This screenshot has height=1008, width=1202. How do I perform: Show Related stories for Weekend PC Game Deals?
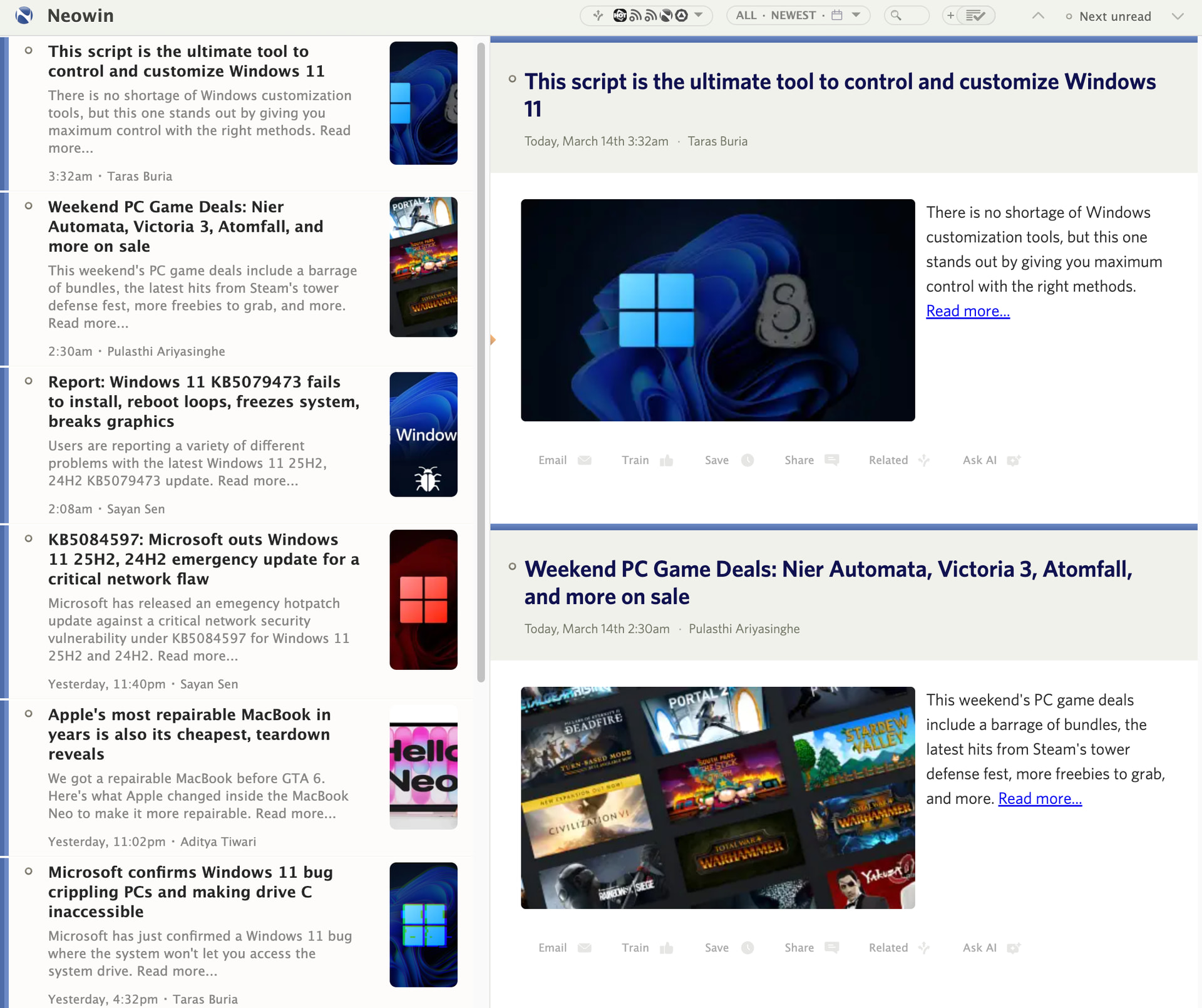pos(923,947)
